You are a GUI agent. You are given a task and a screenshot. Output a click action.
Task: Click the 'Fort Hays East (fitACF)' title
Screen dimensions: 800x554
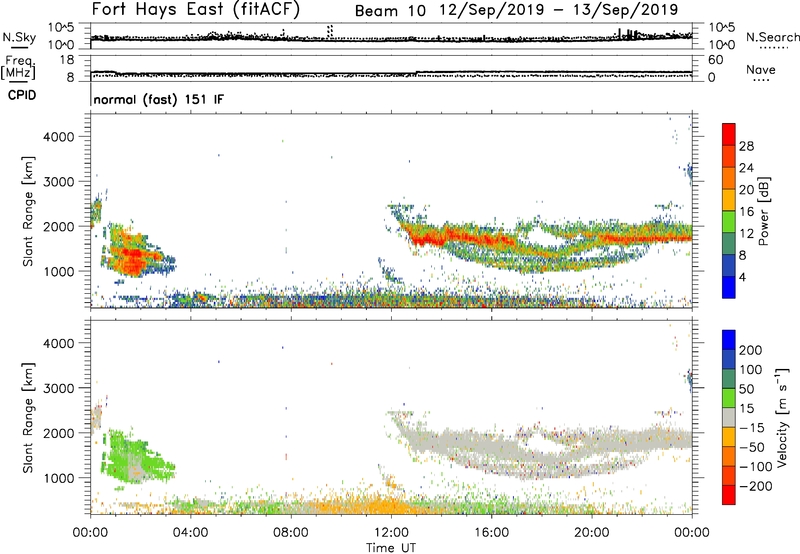[195, 9]
